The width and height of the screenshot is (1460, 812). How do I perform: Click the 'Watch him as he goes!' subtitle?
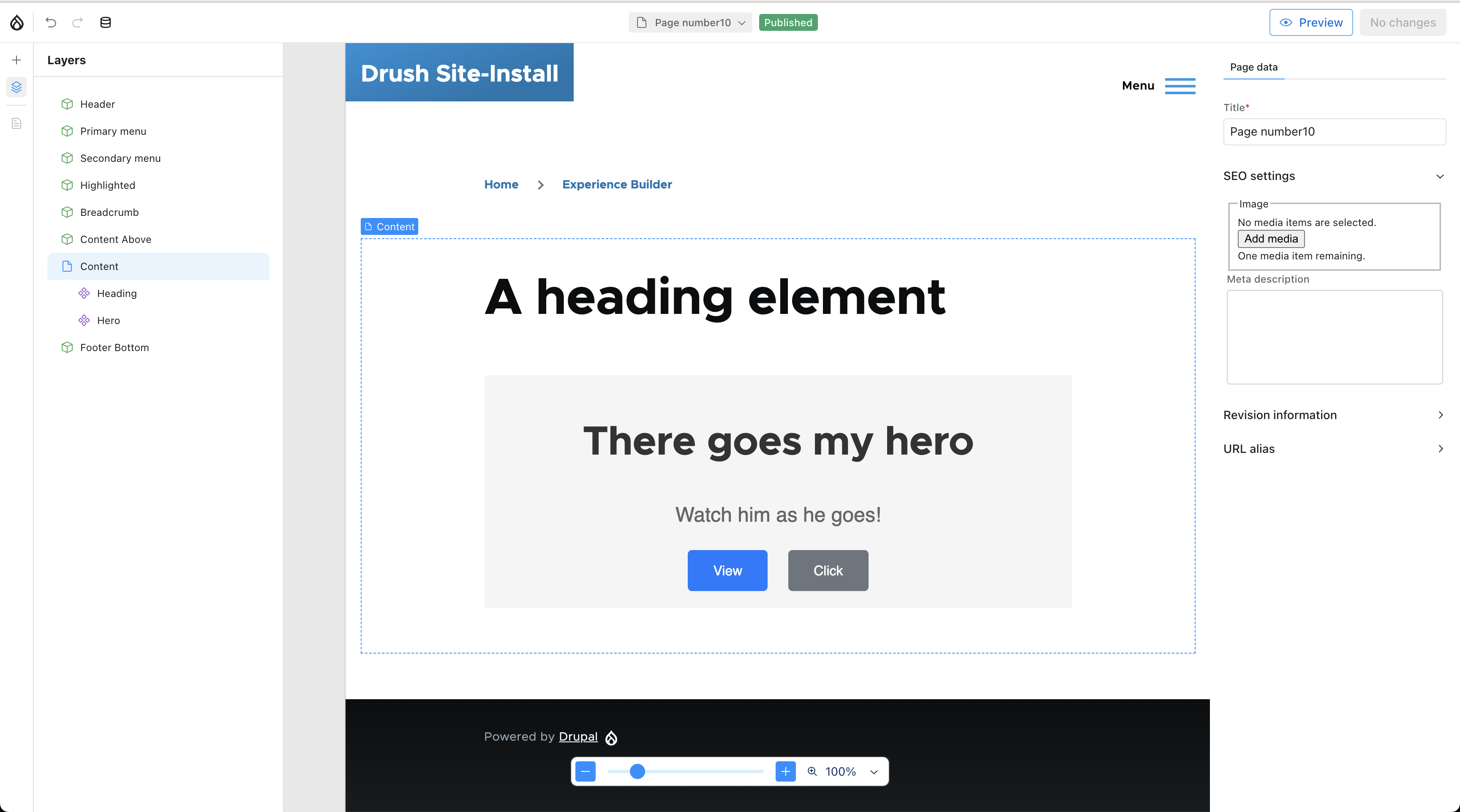[778, 515]
